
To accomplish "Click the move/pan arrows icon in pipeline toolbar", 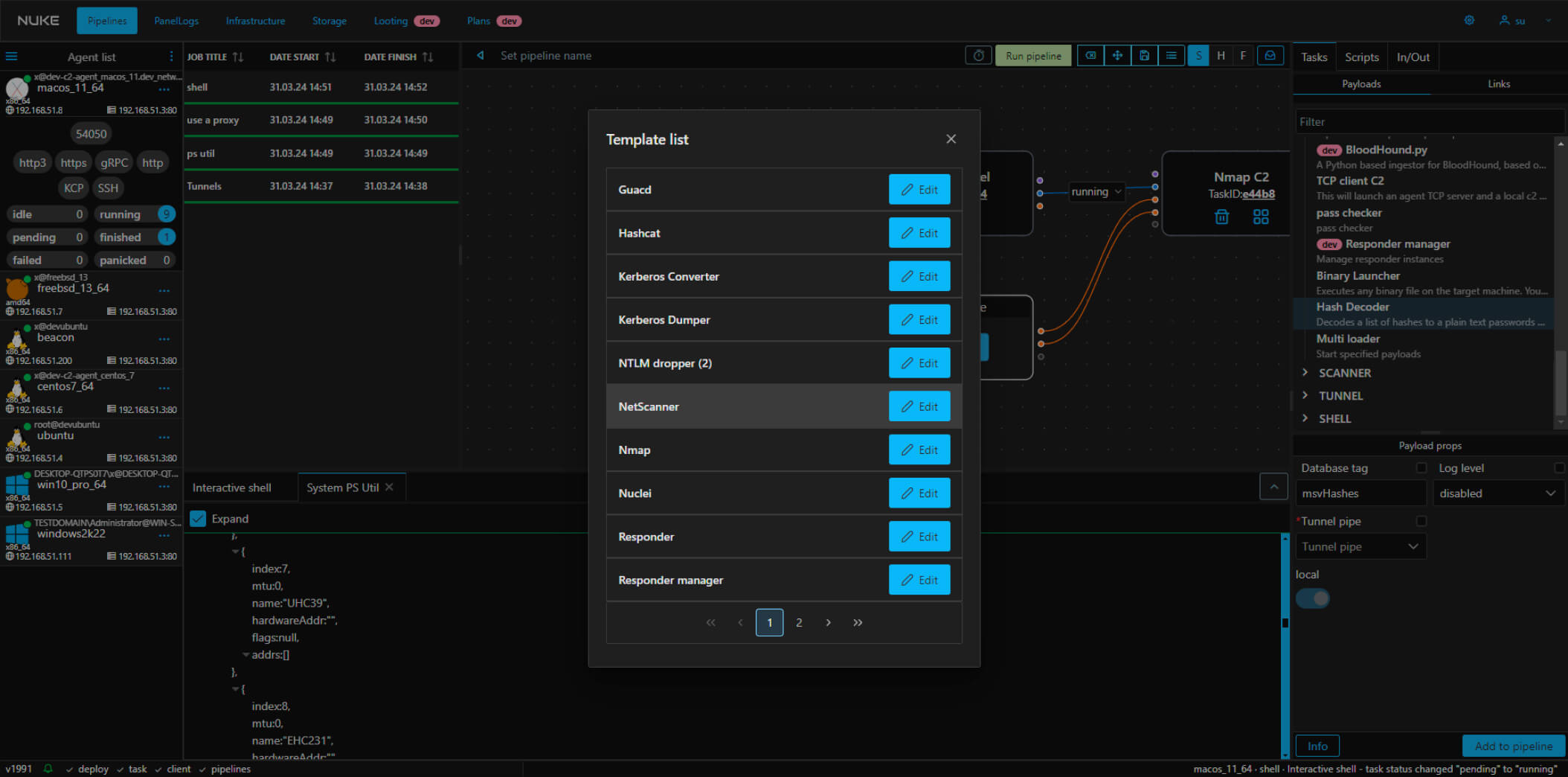I will (x=1117, y=56).
